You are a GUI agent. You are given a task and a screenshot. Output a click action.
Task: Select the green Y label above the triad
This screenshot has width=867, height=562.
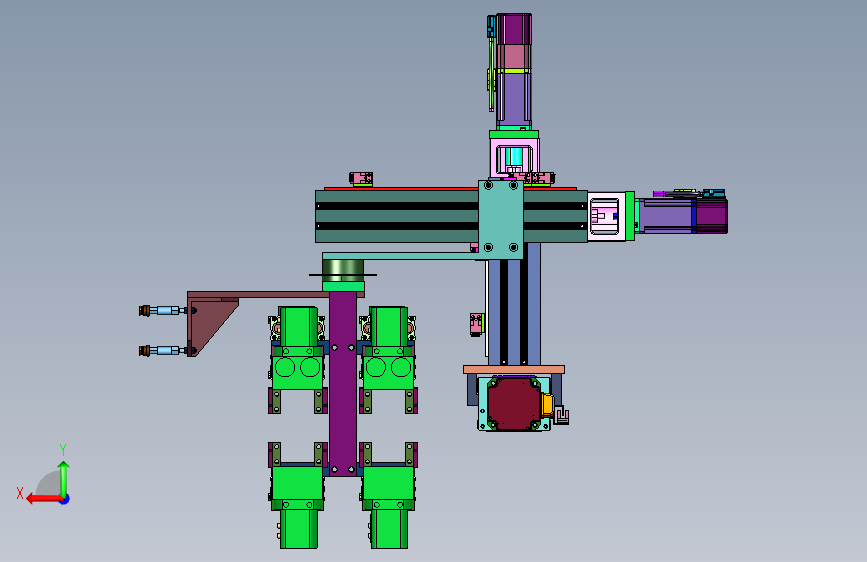[63, 449]
